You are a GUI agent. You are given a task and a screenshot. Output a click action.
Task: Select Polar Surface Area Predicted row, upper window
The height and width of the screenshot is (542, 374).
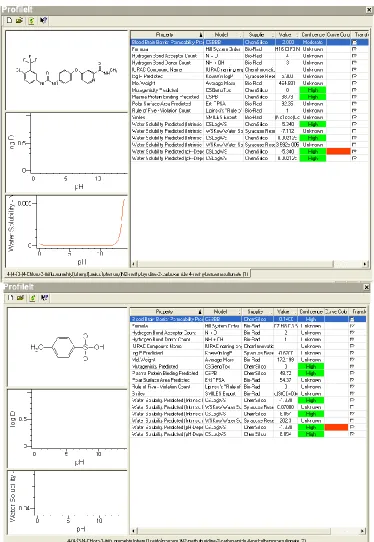tap(249, 104)
